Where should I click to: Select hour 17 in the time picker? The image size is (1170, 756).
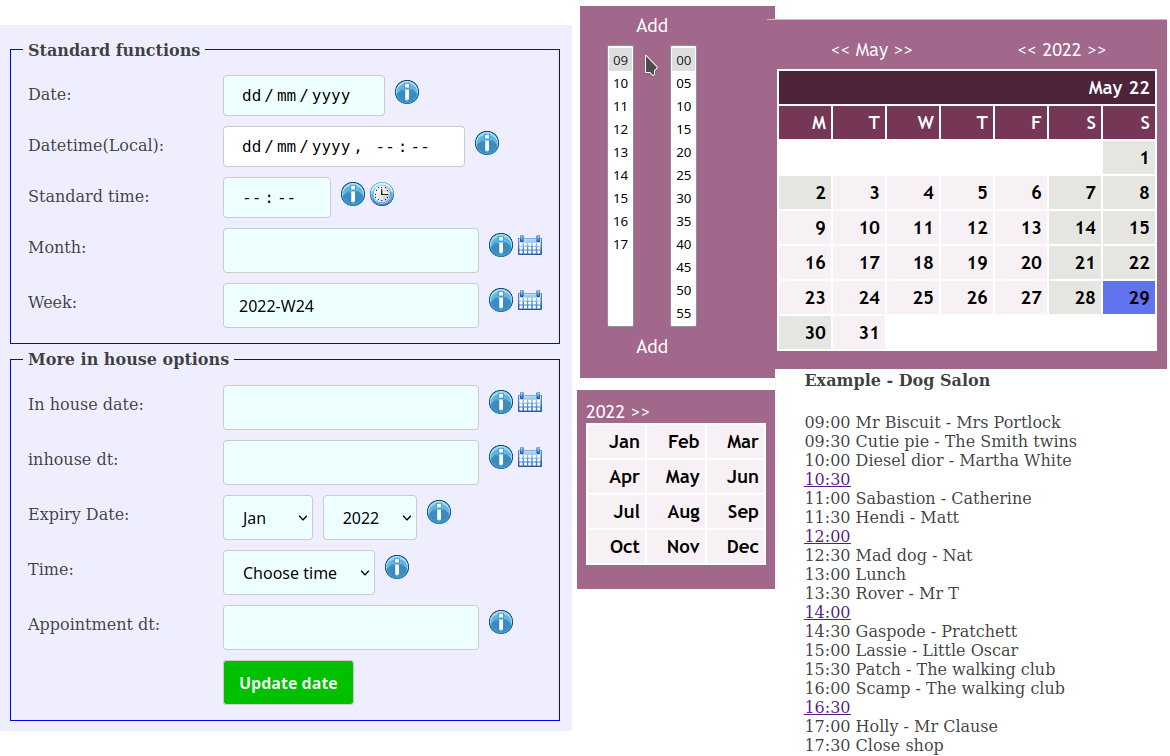620,244
